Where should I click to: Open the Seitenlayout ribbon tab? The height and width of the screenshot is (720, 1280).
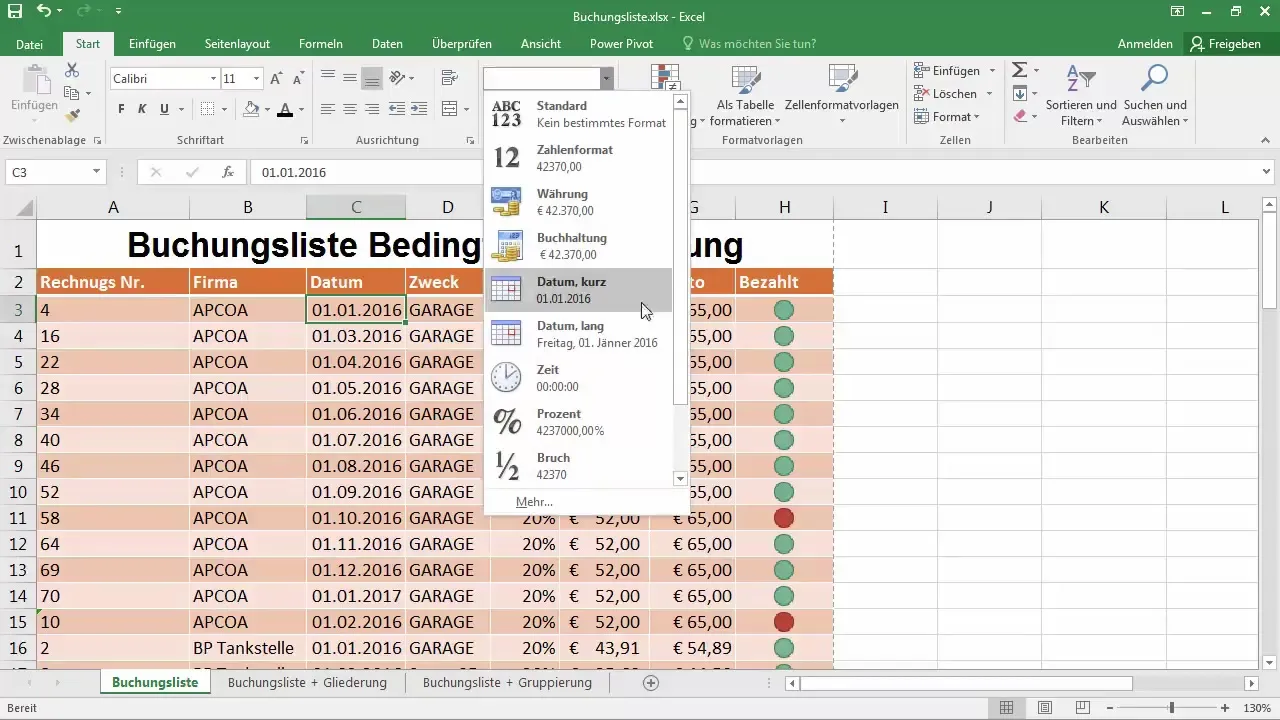pos(237,44)
